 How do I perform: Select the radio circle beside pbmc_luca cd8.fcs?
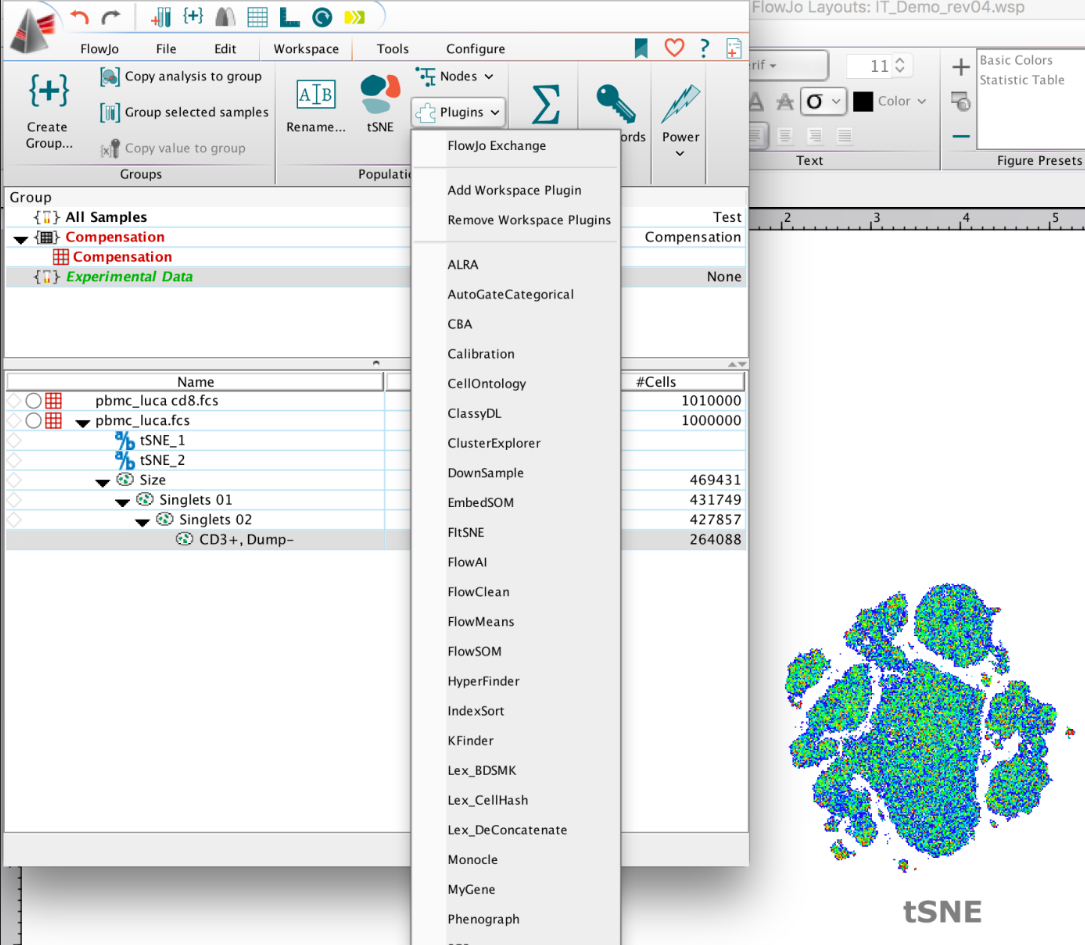coord(33,401)
